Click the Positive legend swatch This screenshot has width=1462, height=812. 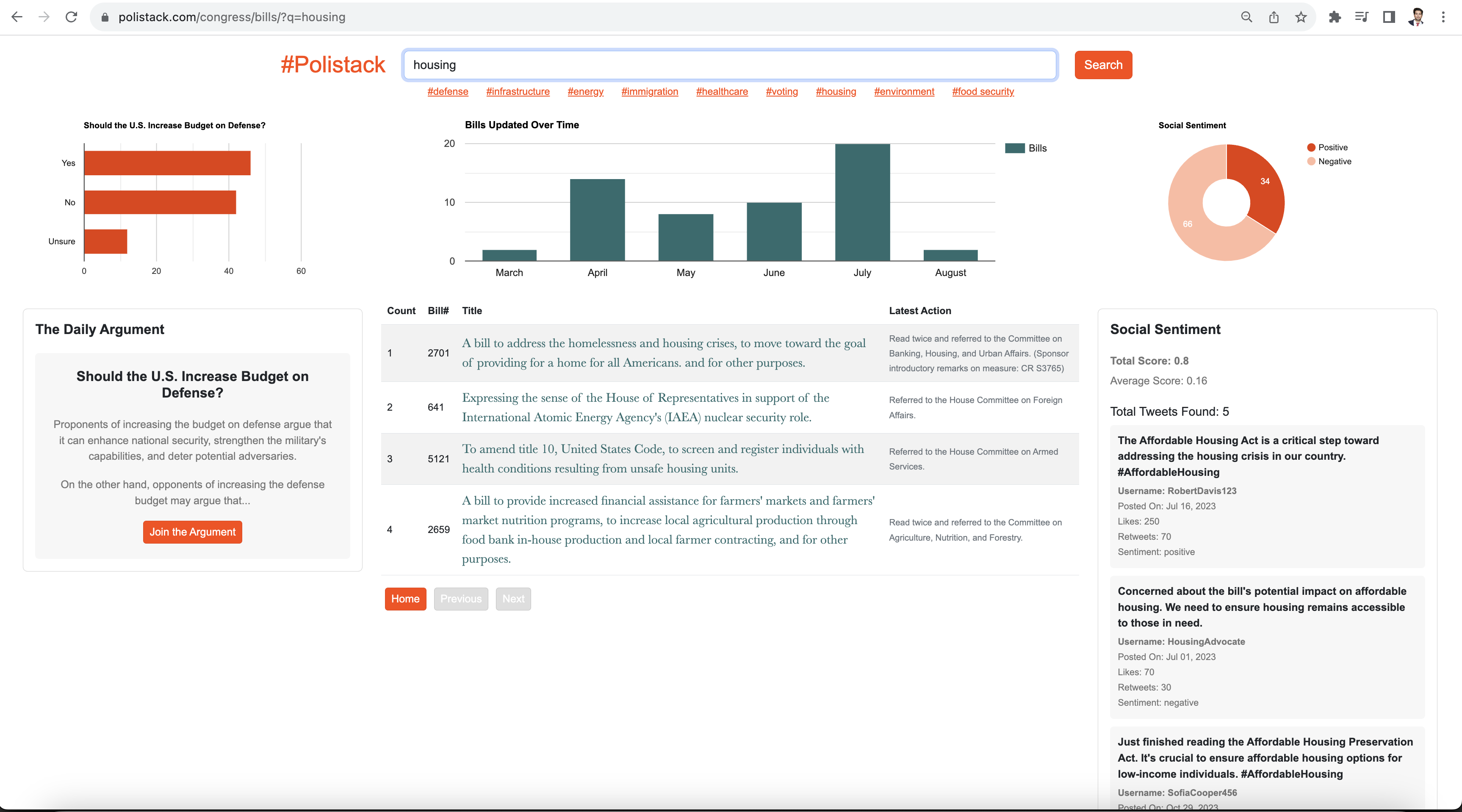1311,147
